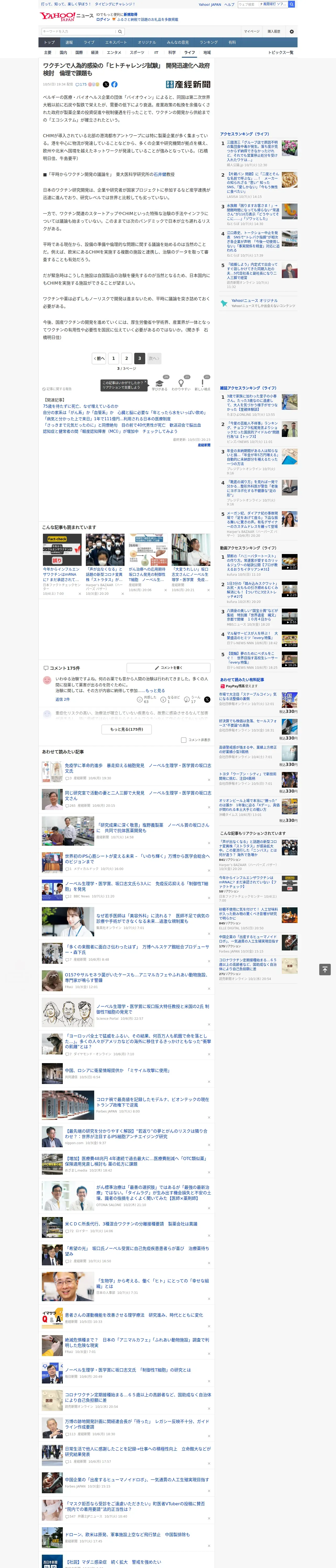Screen dimensions: 336x1568
Task: Open paid article 市場で大注目ステーブルコイン
Action: click(x=248, y=696)
